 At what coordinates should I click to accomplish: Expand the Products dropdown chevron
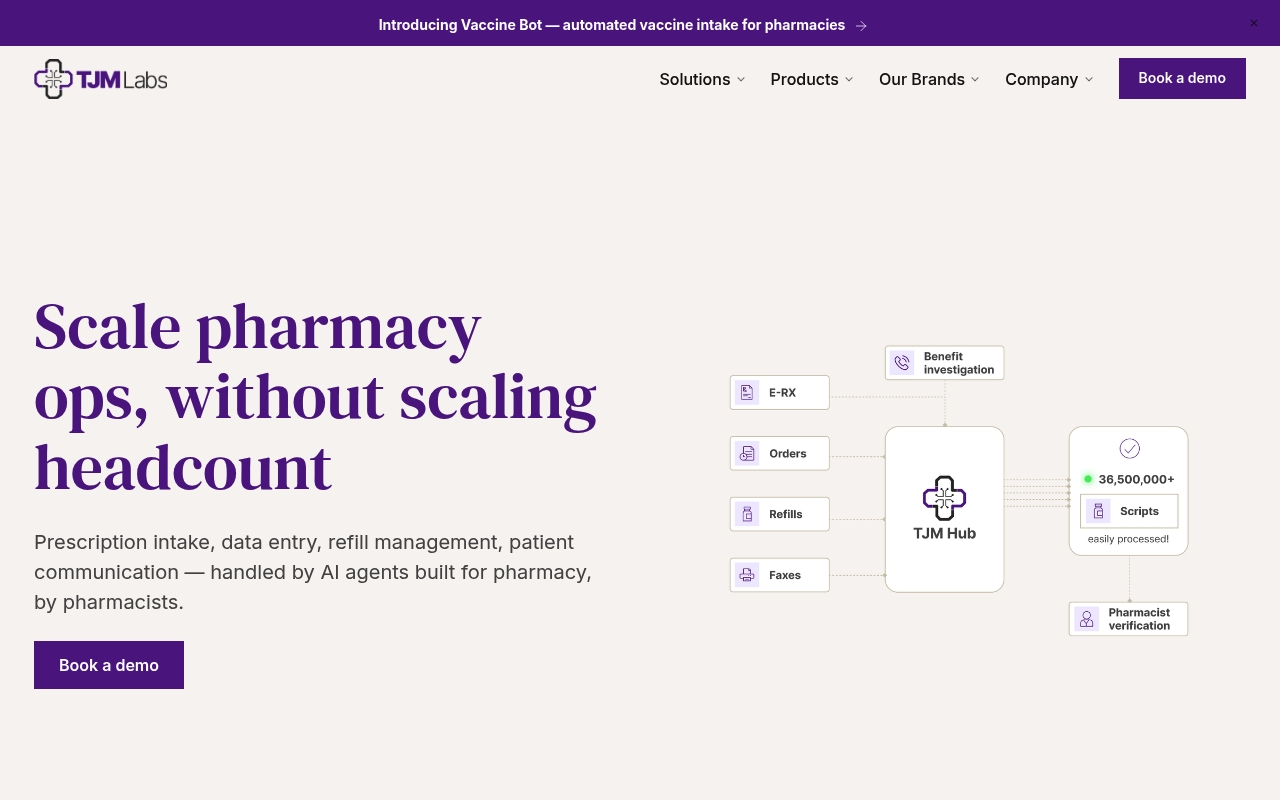point(849,79)
